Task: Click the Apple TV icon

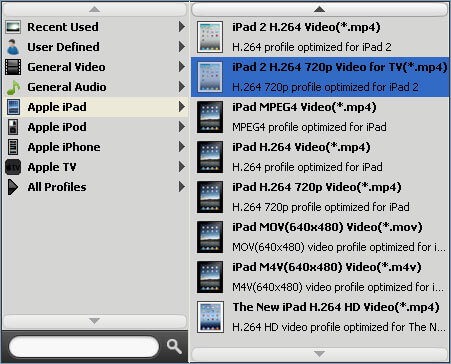Action: tap(13, 167)
